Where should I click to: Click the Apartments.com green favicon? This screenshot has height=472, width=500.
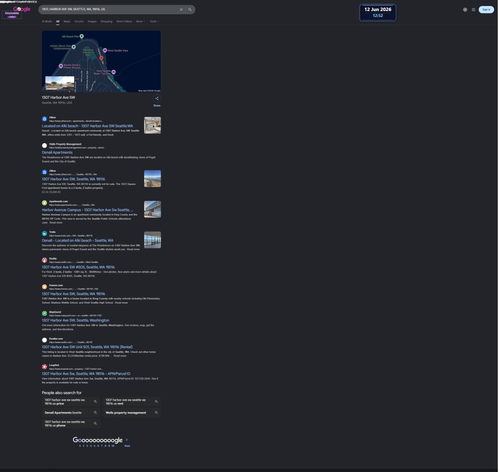44,203
